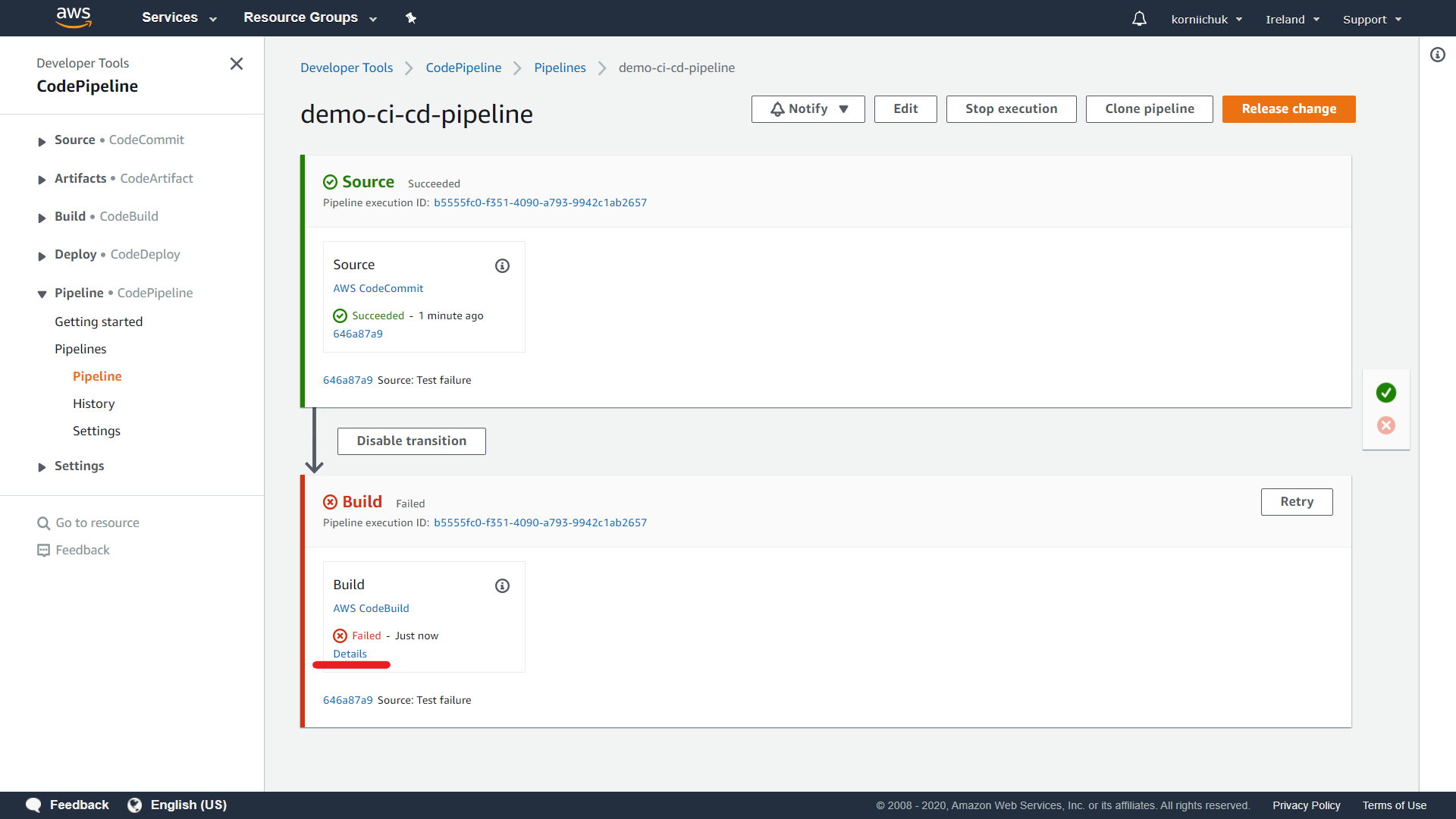Image resolution: width=1456 pixels, height=819 pixels.
Task: Click the pipeline execution ID link
Action: (539, 202)
